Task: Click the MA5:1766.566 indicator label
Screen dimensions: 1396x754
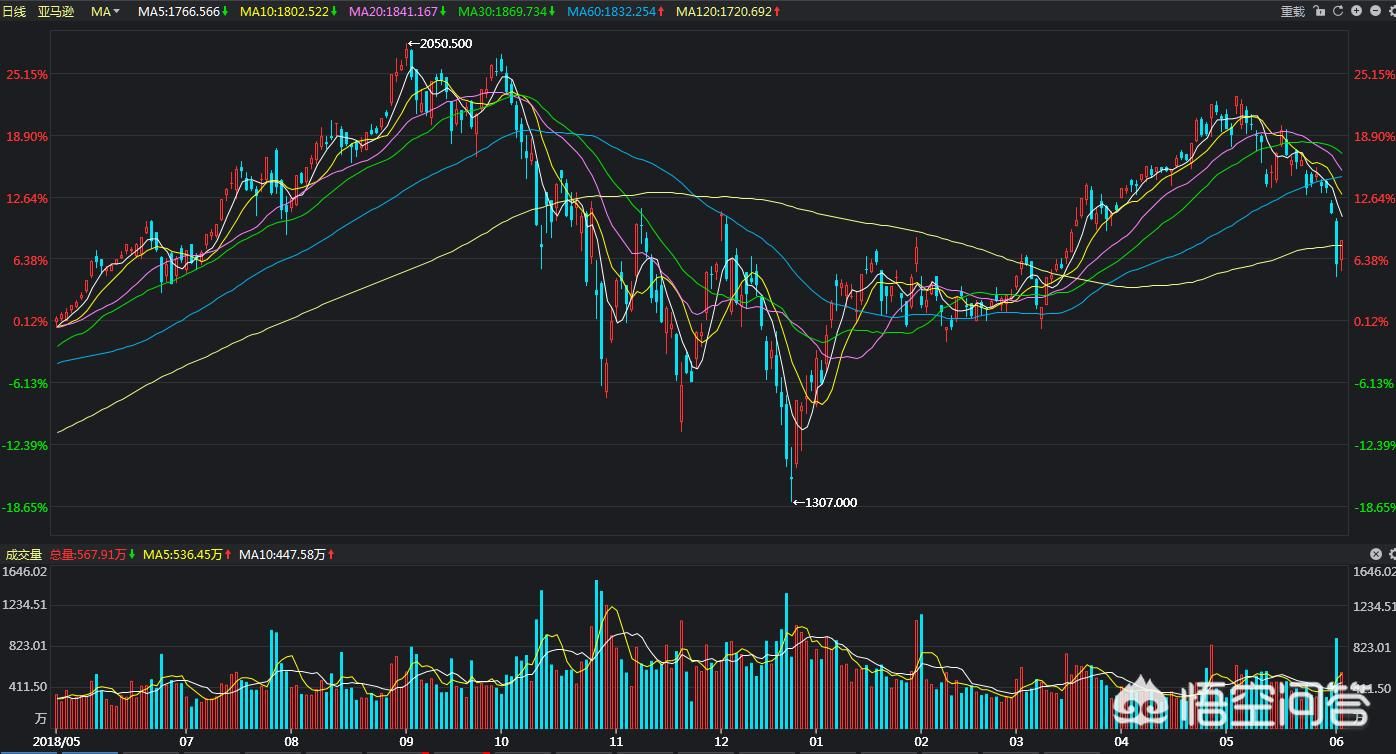Action: [178, 11]
